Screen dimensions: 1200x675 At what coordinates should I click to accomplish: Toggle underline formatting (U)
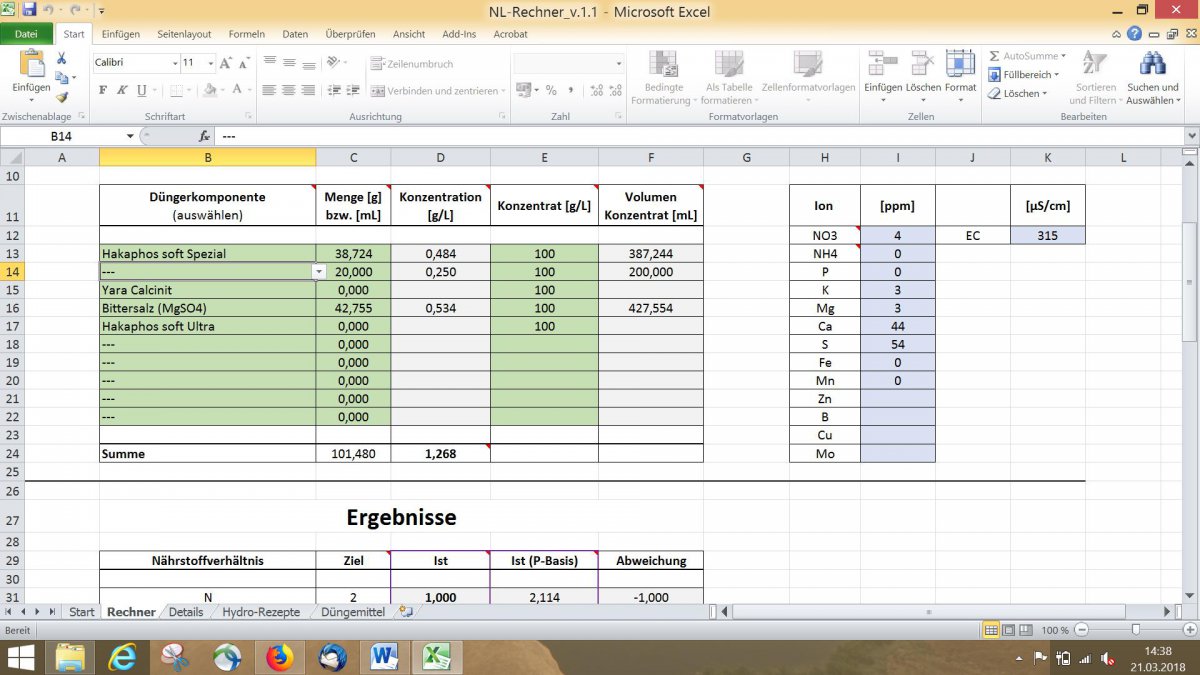click(141, 90)
